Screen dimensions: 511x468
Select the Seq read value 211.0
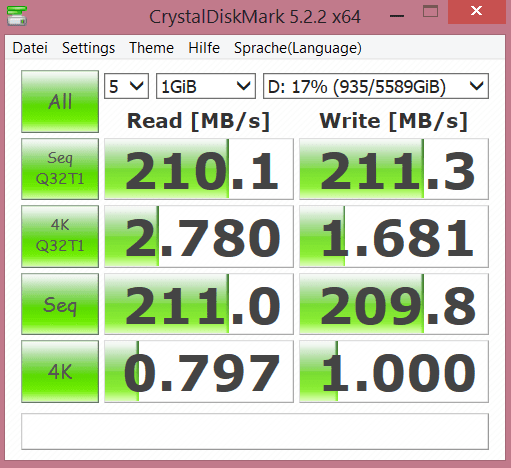(199, 304)
